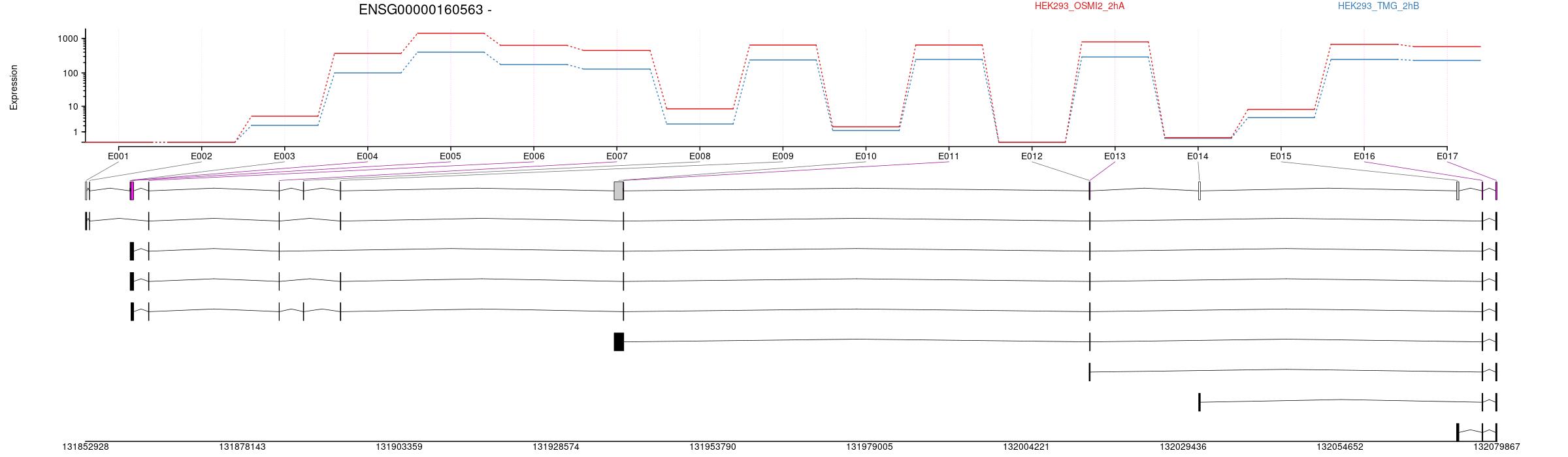Click the red expression line above E013
1568x457 pixels.
pos(1115,42)
